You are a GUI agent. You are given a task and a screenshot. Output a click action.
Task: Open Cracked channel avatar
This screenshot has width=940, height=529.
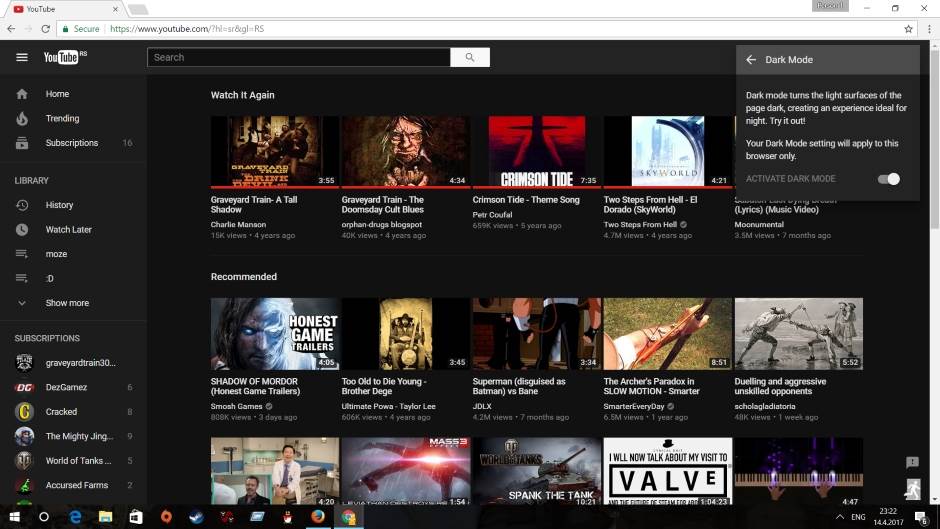24,411
